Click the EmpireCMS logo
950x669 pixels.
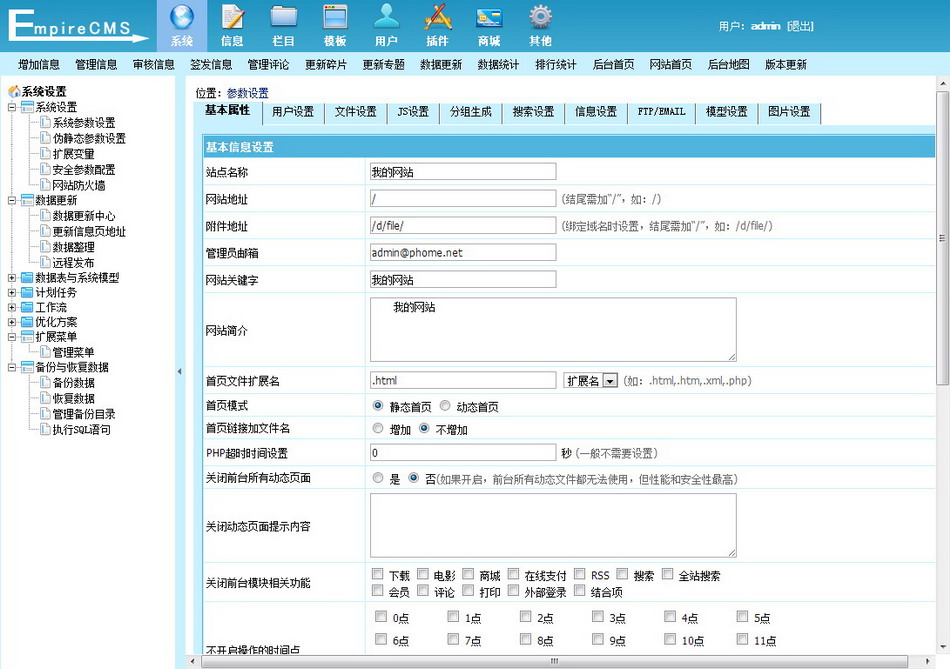(78, 26)
